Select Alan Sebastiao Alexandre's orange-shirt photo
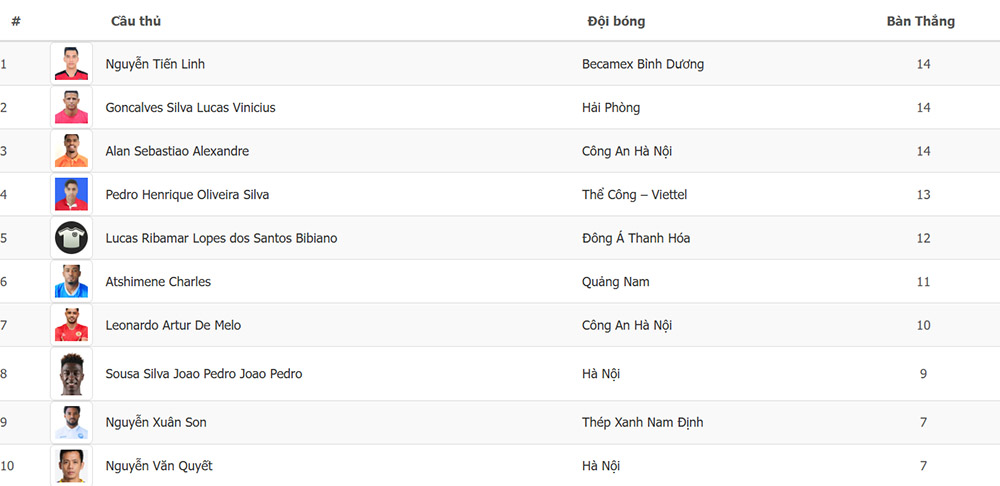This screenshot has width=1000, height=486. (71, 151)
